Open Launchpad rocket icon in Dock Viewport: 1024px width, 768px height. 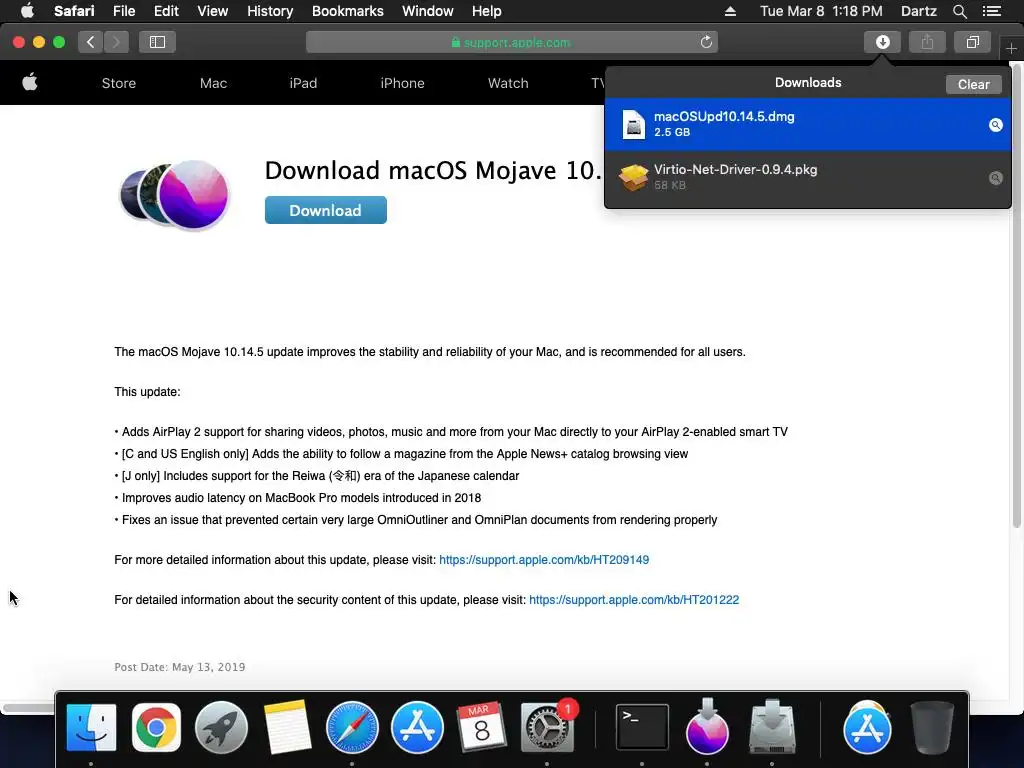(x=221, y=727)
